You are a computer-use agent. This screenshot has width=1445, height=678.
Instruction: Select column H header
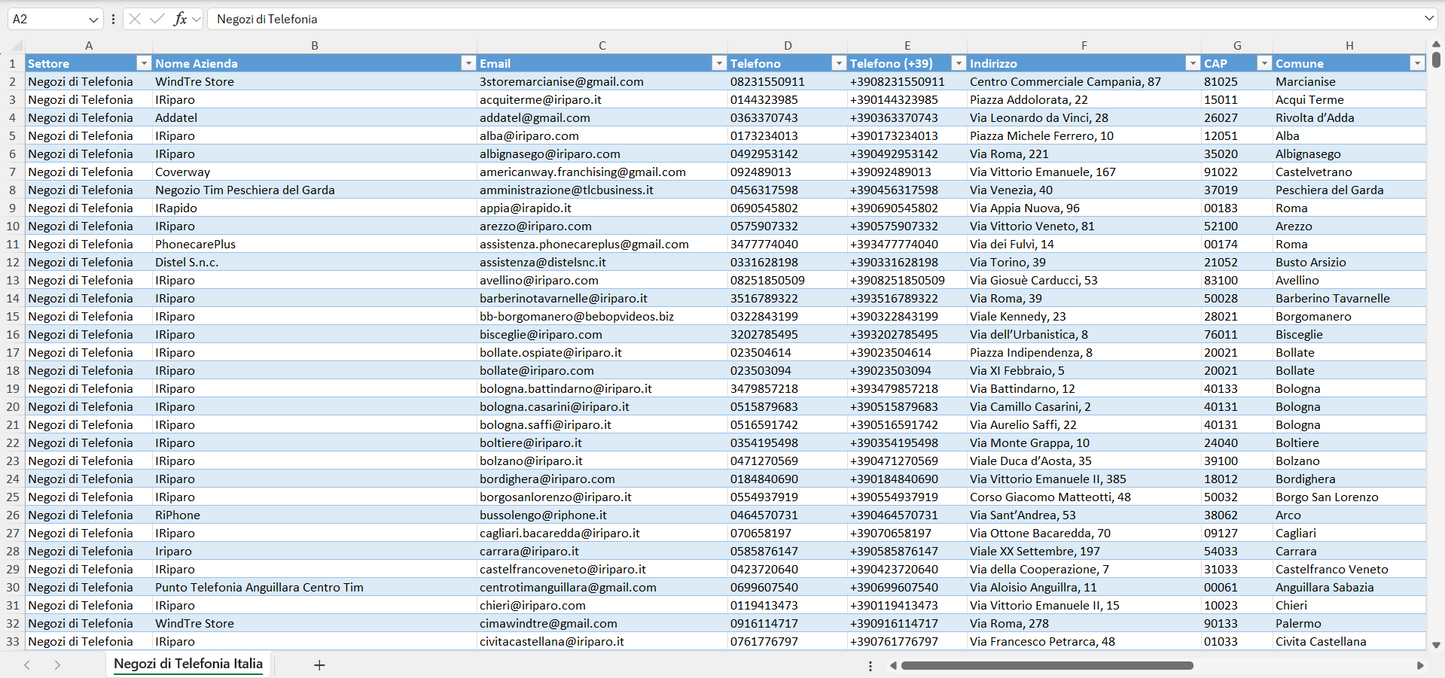pyautogui.click(x=1349, y=45)
